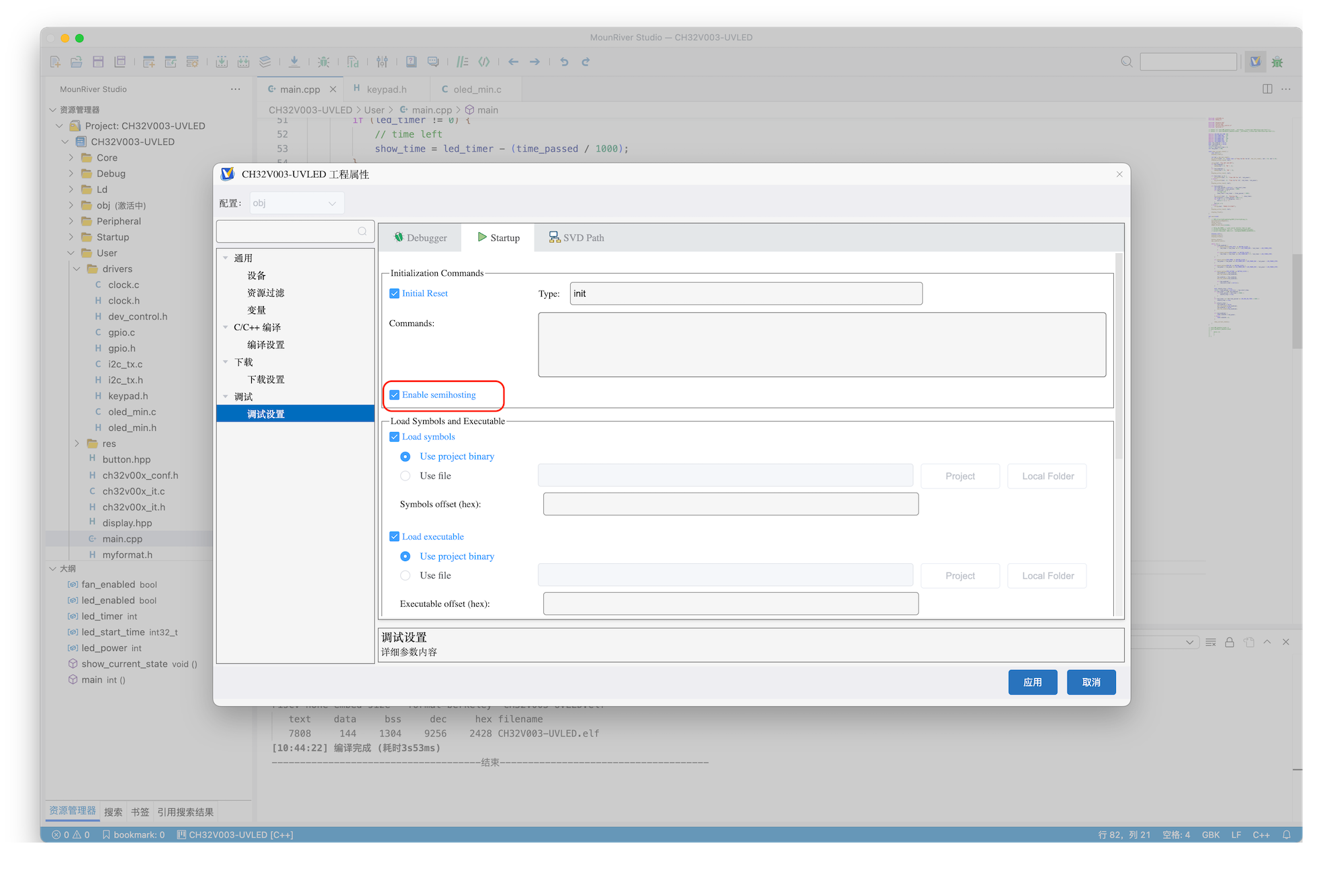This screenshot has width=1343, height=896.
Task: Click the download/flash toolbar icon
Action: (x=294, y=62)
